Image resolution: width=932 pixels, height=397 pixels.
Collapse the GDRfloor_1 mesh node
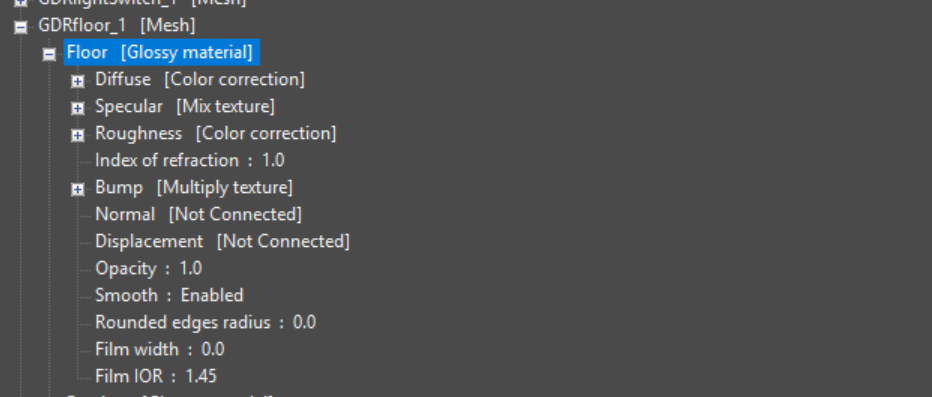click(x=21, y=27)
